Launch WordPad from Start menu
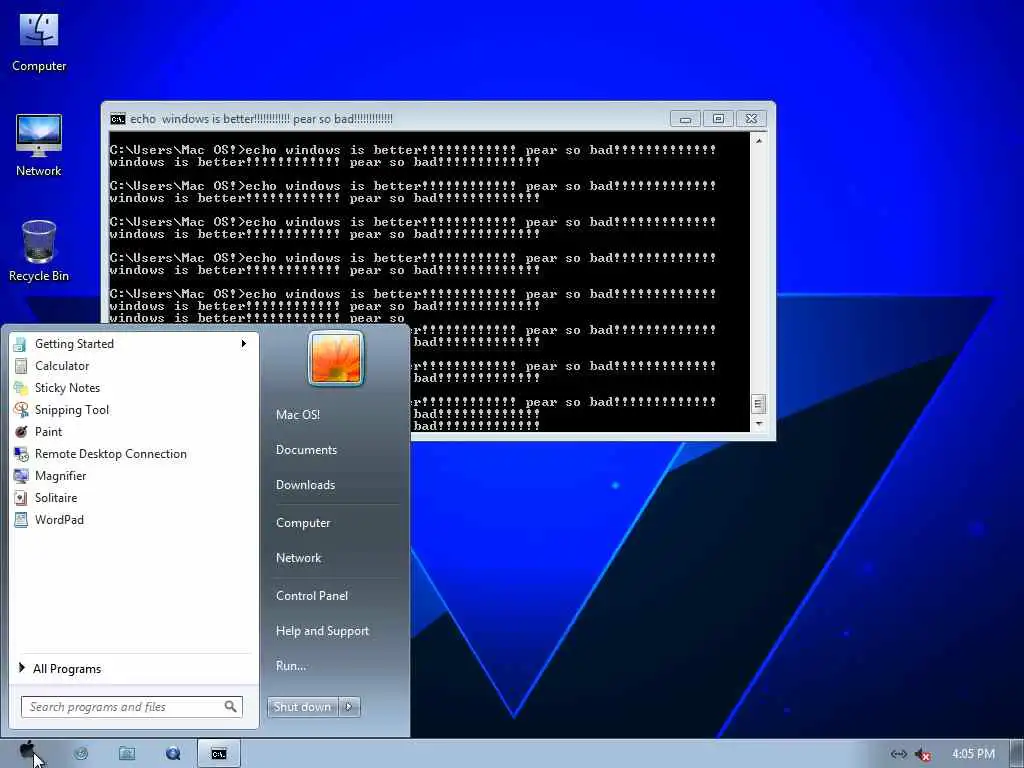 pos(135,520)
